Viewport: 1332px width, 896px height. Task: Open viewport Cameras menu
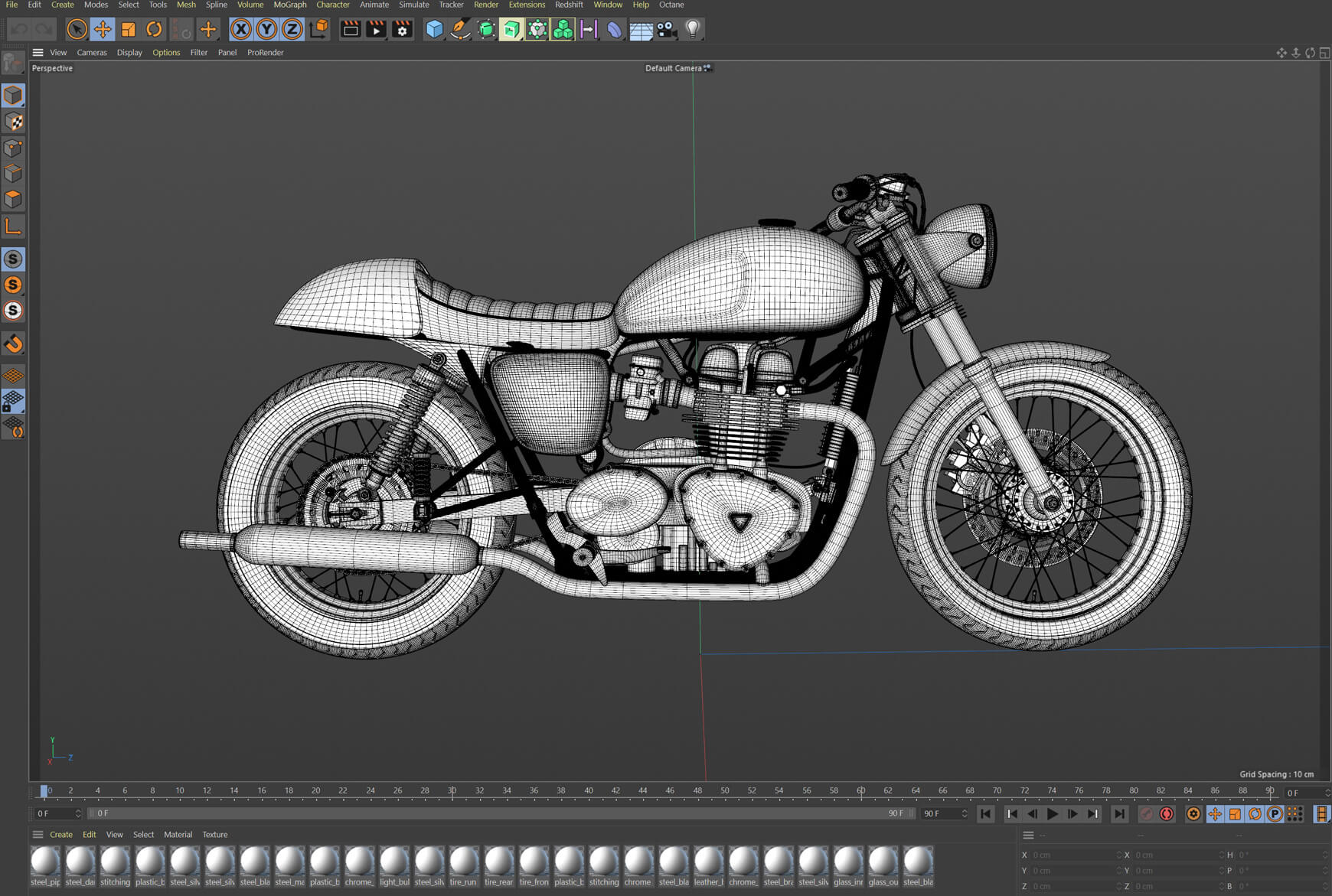[x=92, y=52]
